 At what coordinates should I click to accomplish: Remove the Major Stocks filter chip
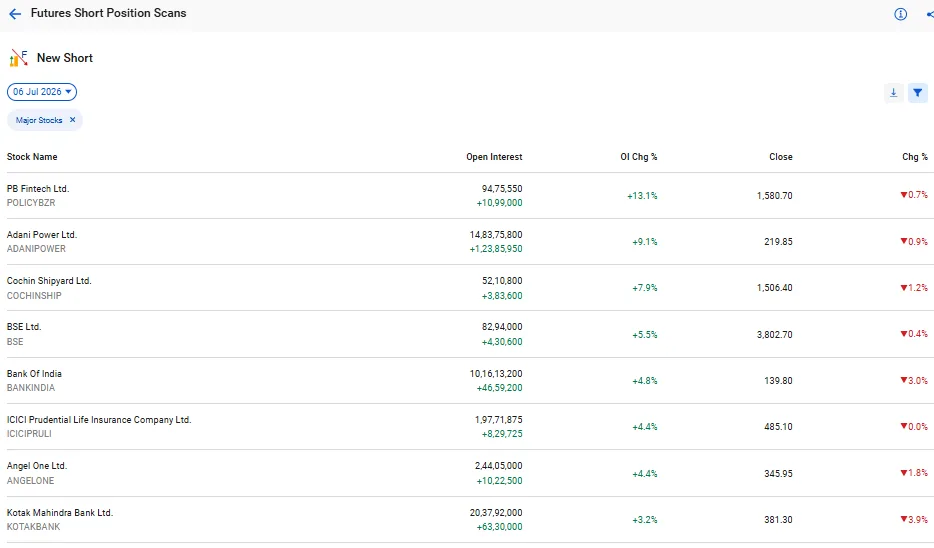[72, 120]
